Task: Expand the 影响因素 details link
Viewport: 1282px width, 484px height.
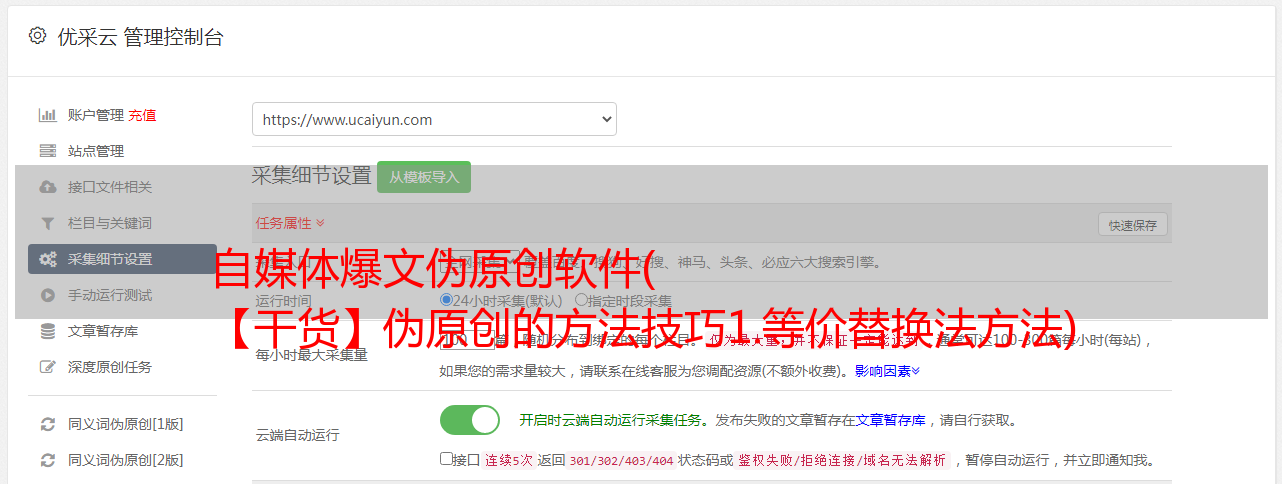Action: click(887, 371)
